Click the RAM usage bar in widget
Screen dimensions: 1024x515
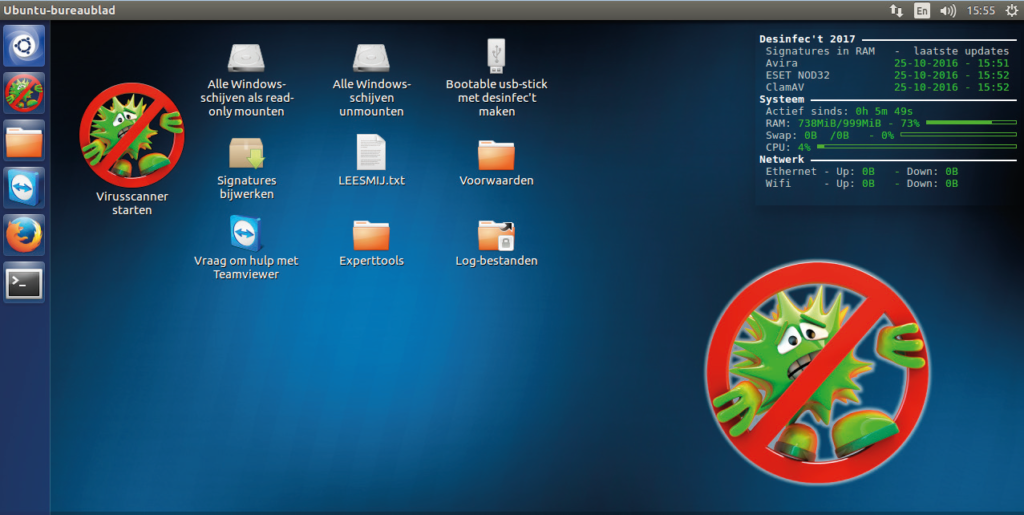(x=971, y=123)
